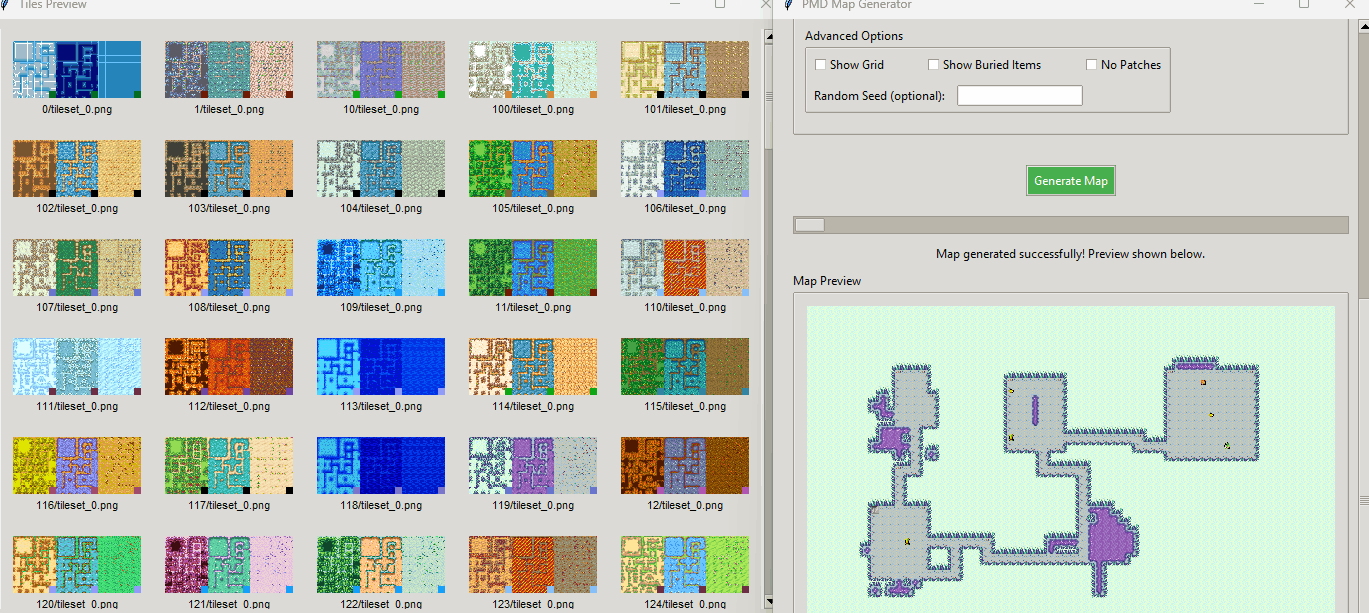Select the 109/tileset_0.png thumbnail
This screenshot has height=613, width=1369.
click(381, 267)
